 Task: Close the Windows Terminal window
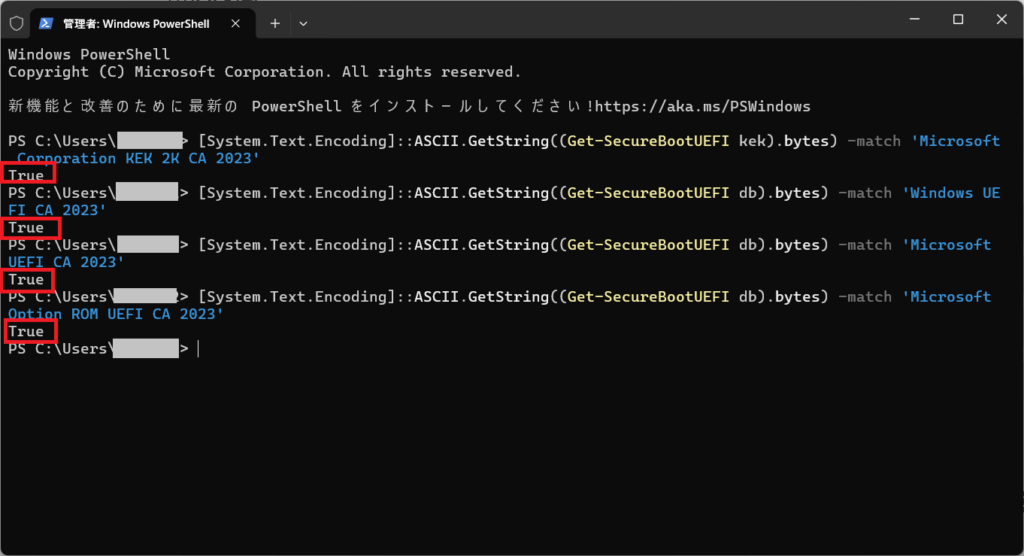(x=1002, y=20)
